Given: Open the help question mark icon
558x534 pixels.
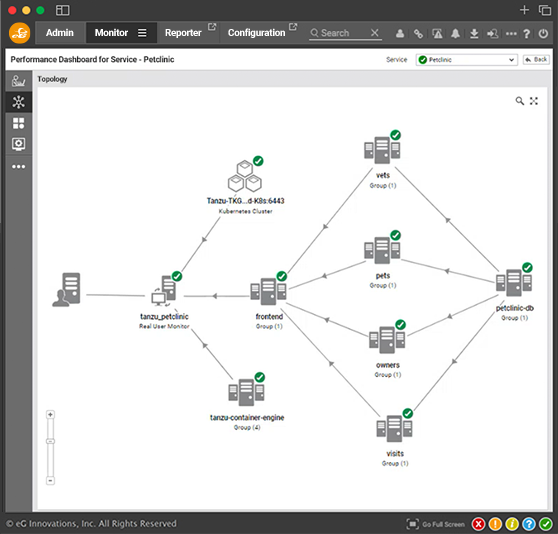Looking at the screenshot, I should [x=527, y=33].
